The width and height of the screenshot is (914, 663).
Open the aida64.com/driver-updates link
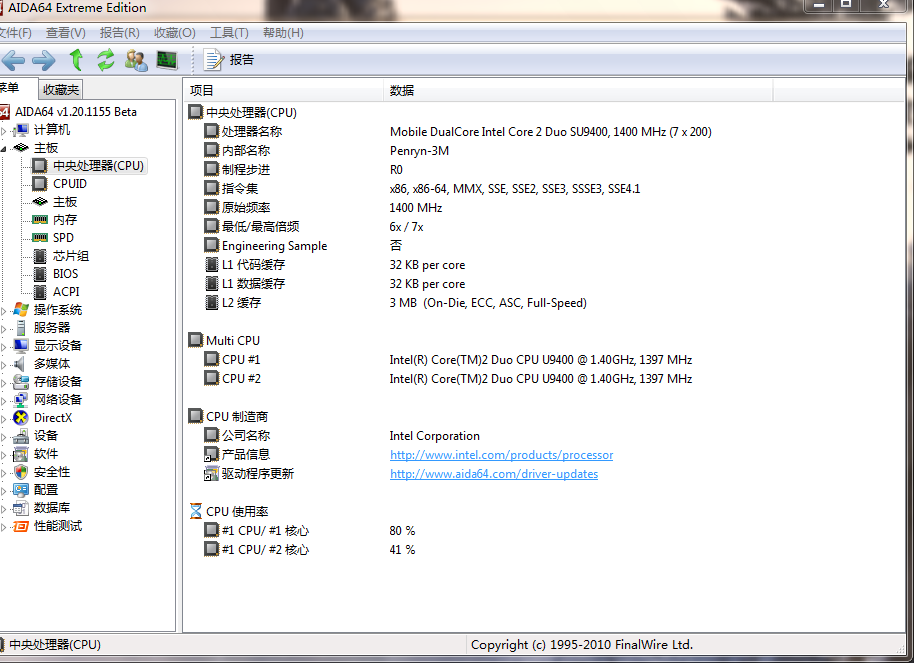click(x=494, y=474)
